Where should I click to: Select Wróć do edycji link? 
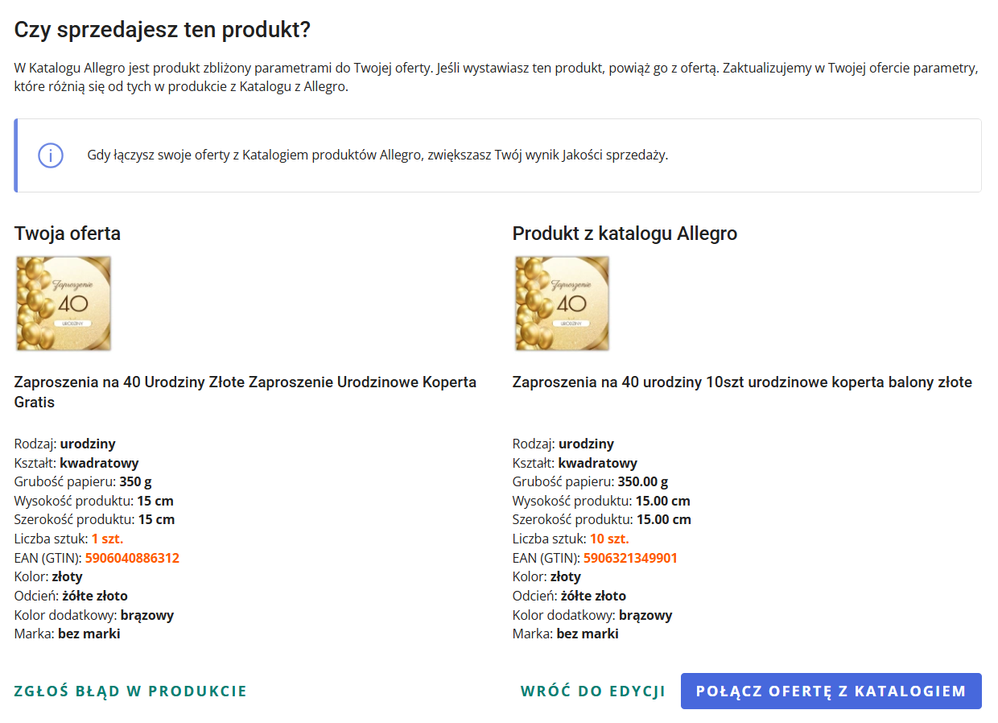point(593,691)
